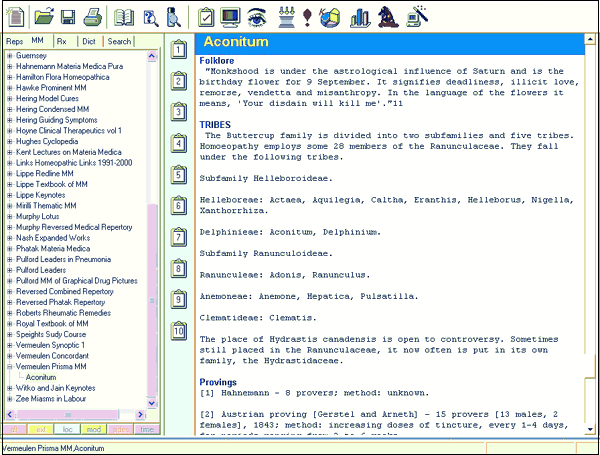
Task: Click the monitor screen toolbar icon
Action: pos(230,18)
